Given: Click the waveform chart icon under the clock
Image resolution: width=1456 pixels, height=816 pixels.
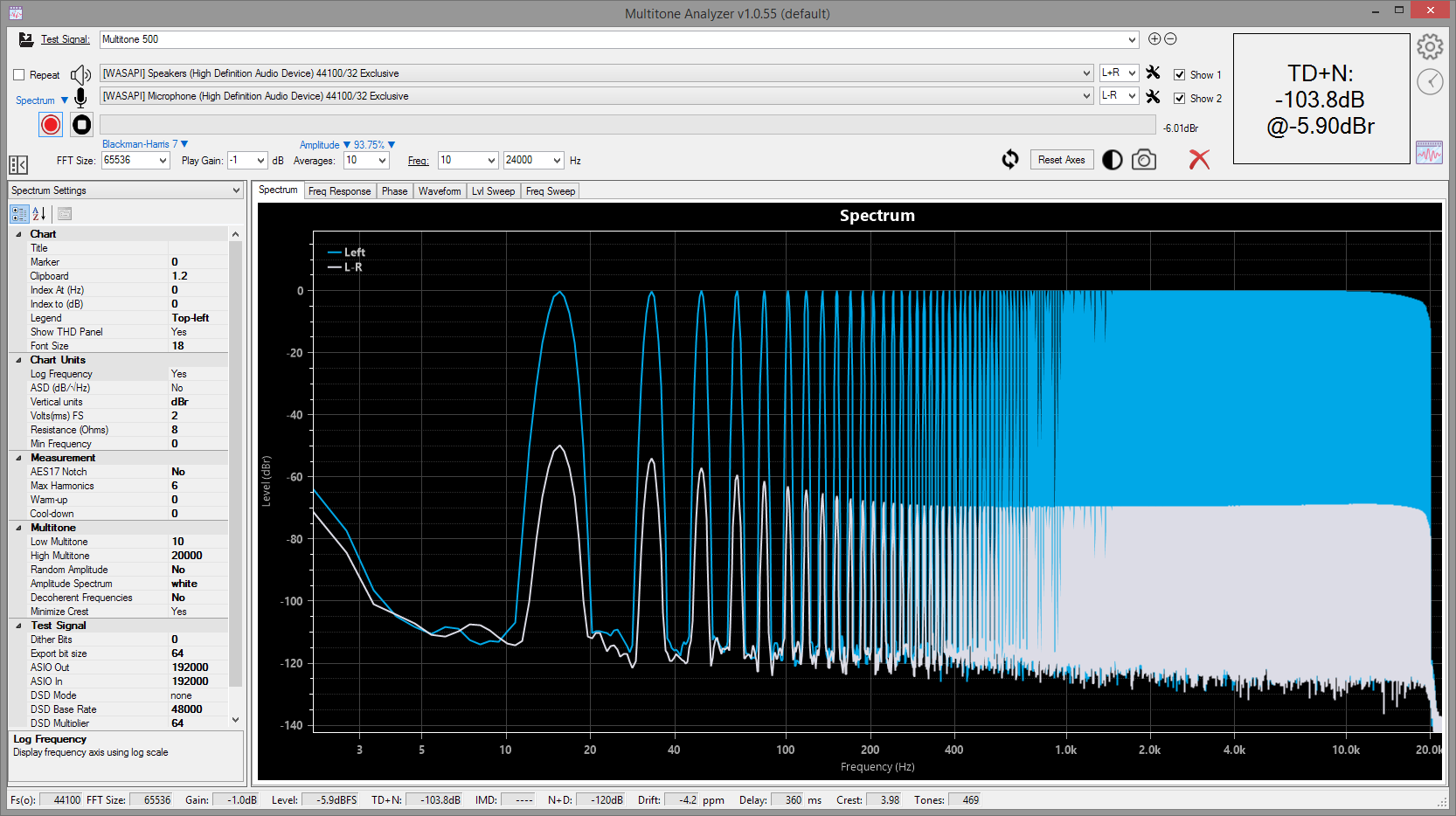Looking at the screenshot, I should [x=1430, y=152].
